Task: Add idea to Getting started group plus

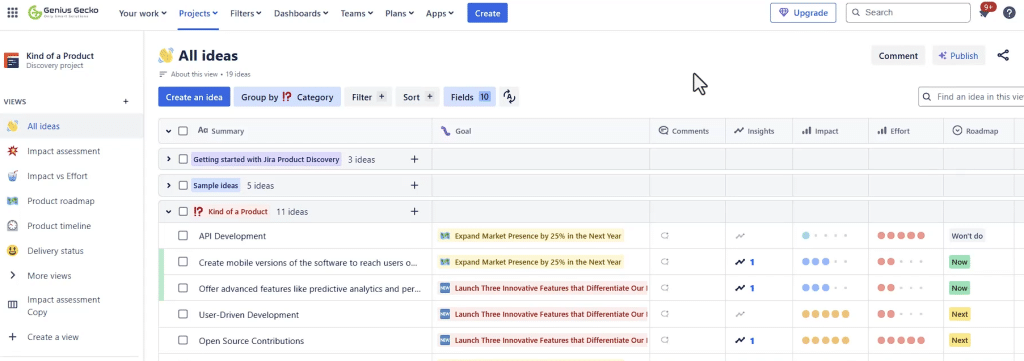Action: coord(414,159)
